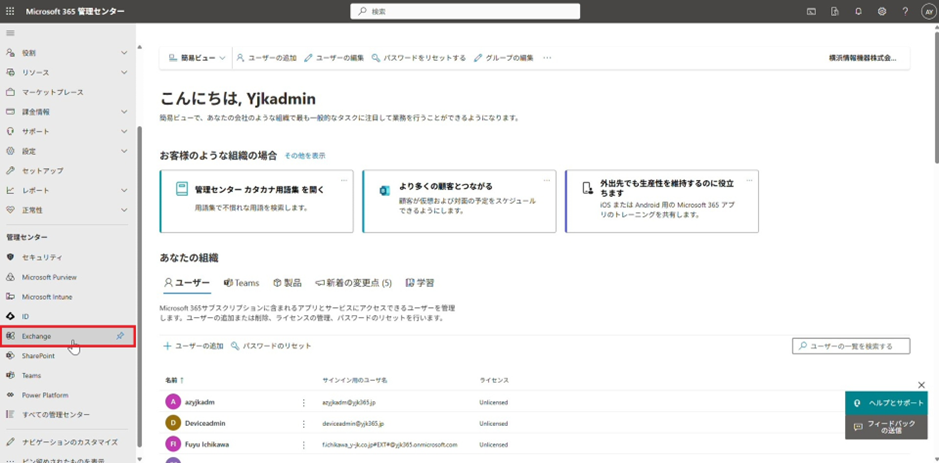The image size is (939, 463).
Task: Click the その他を表示 link
Action: pos(304,156)
